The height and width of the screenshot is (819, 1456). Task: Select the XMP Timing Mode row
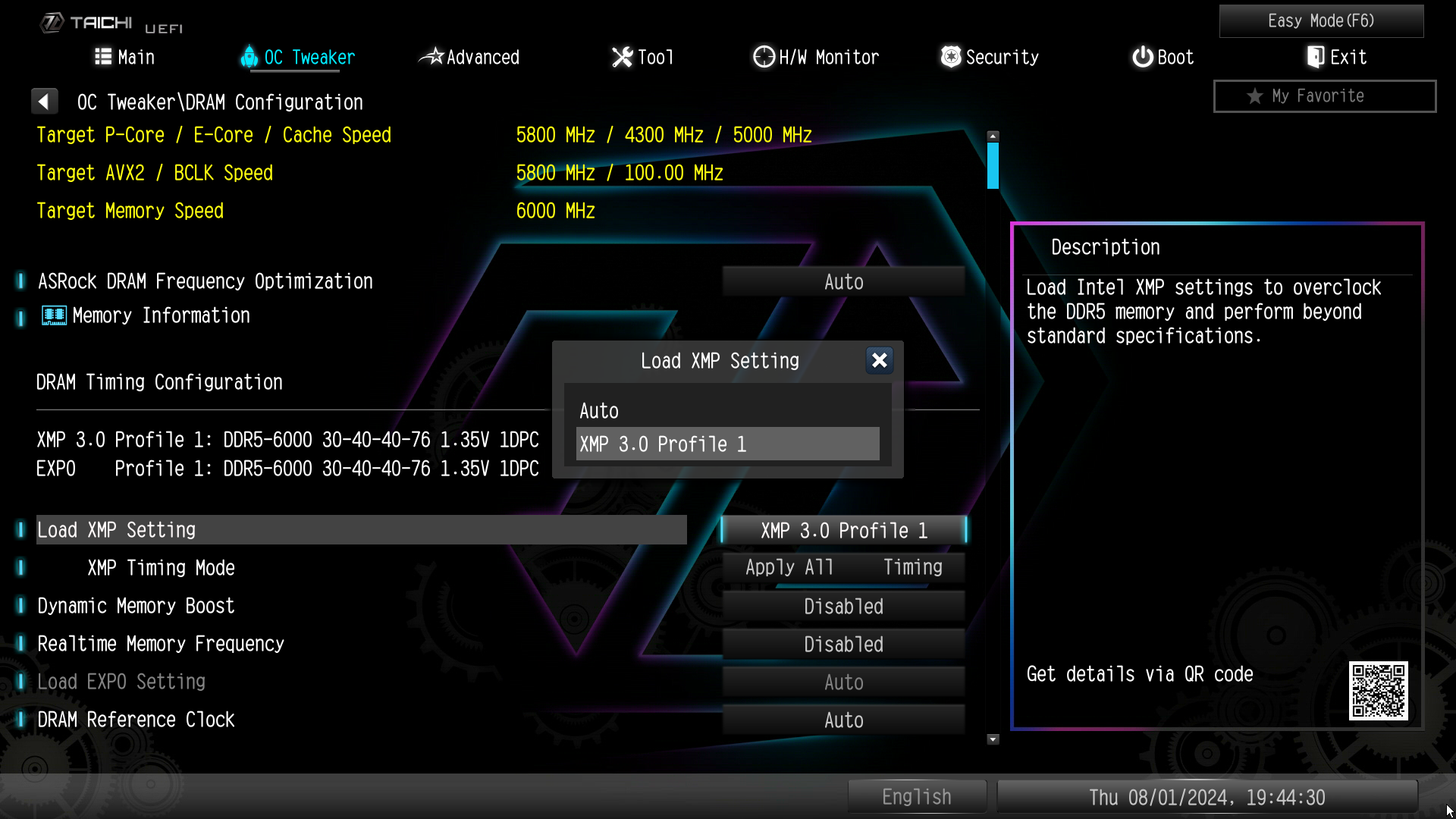361,568
